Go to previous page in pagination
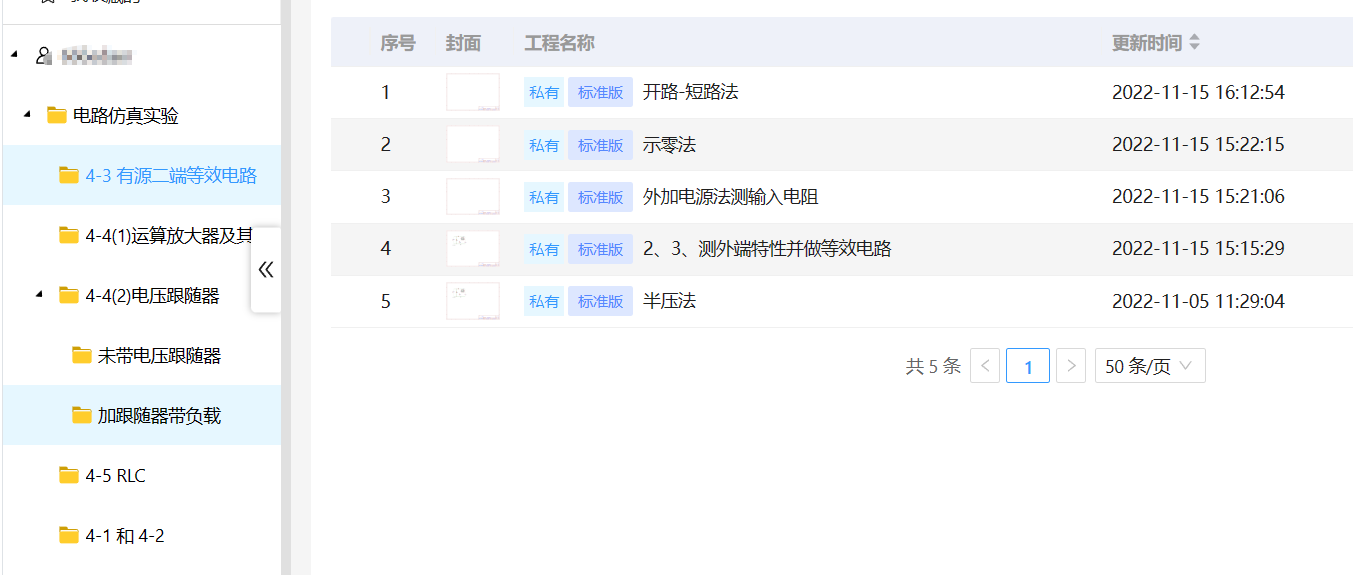The height and width of the screenshot is (575, 1353). pyautogui.click(x=985, y=366)
